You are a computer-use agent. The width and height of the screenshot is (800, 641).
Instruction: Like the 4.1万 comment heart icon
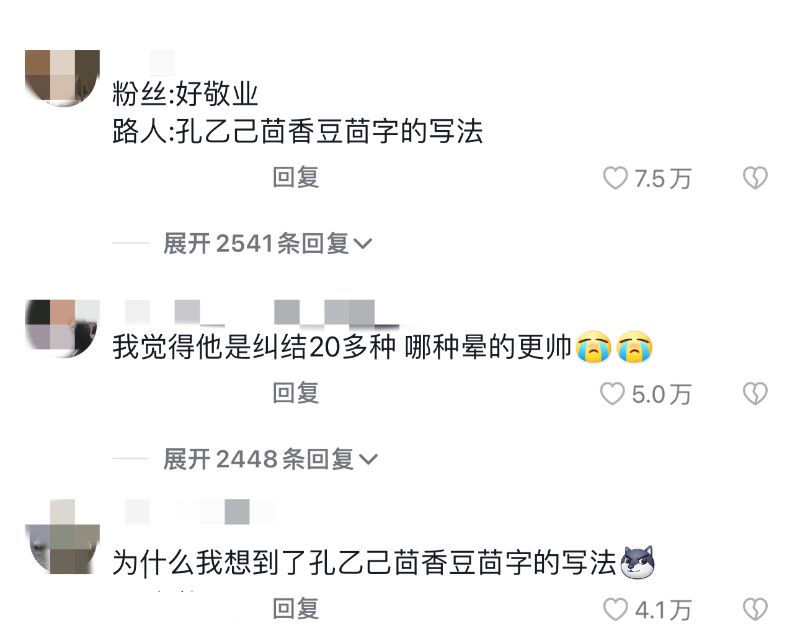point(615,609)
